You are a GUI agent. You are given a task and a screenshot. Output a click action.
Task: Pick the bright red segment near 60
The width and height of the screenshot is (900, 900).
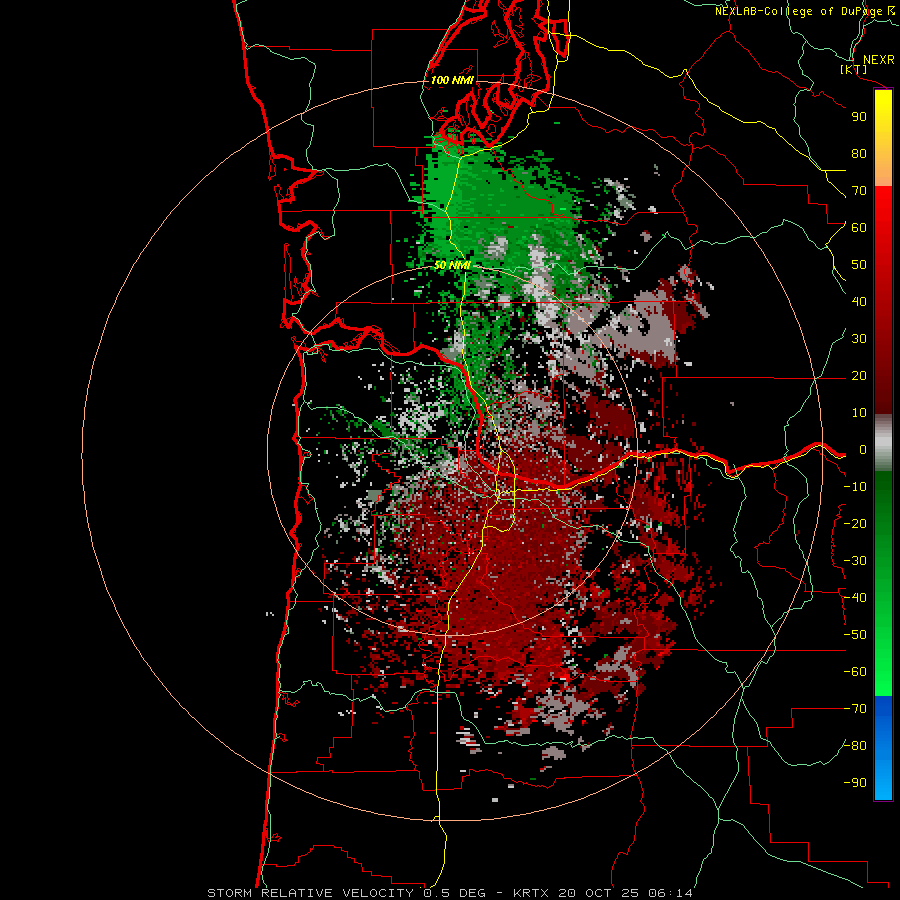coord(883,227)
